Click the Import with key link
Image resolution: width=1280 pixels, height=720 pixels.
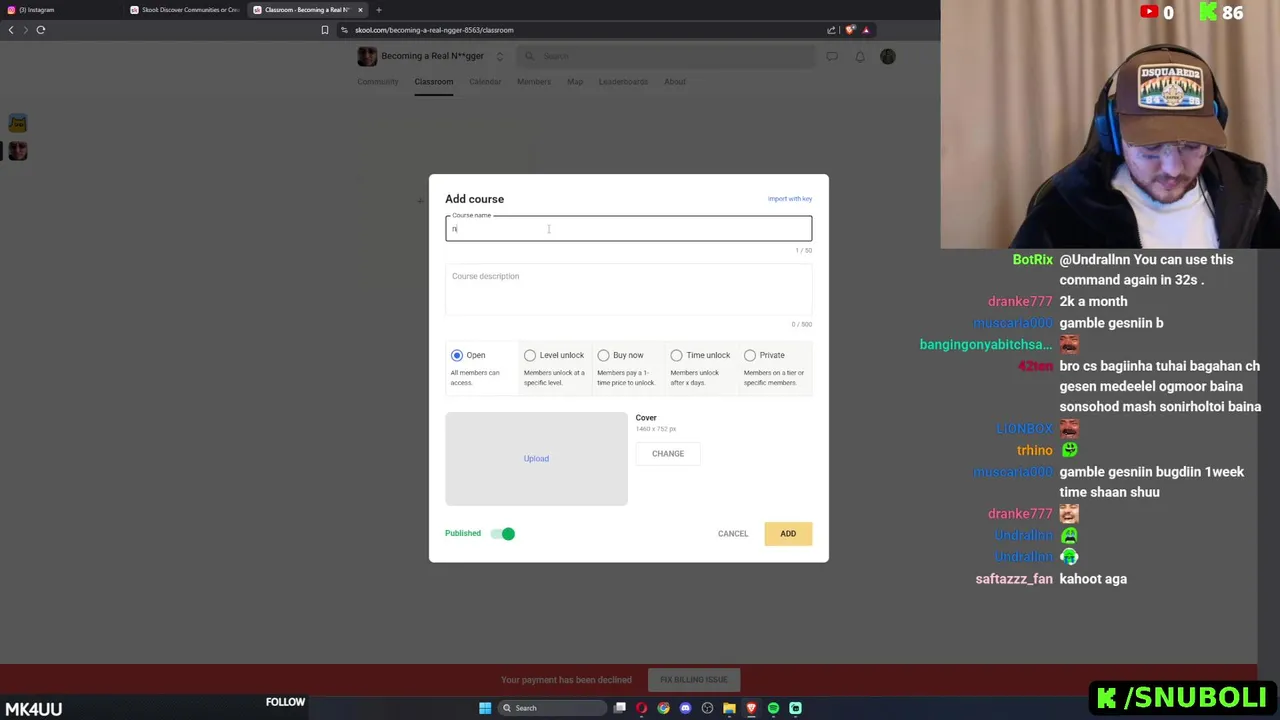tap(790, 199)
